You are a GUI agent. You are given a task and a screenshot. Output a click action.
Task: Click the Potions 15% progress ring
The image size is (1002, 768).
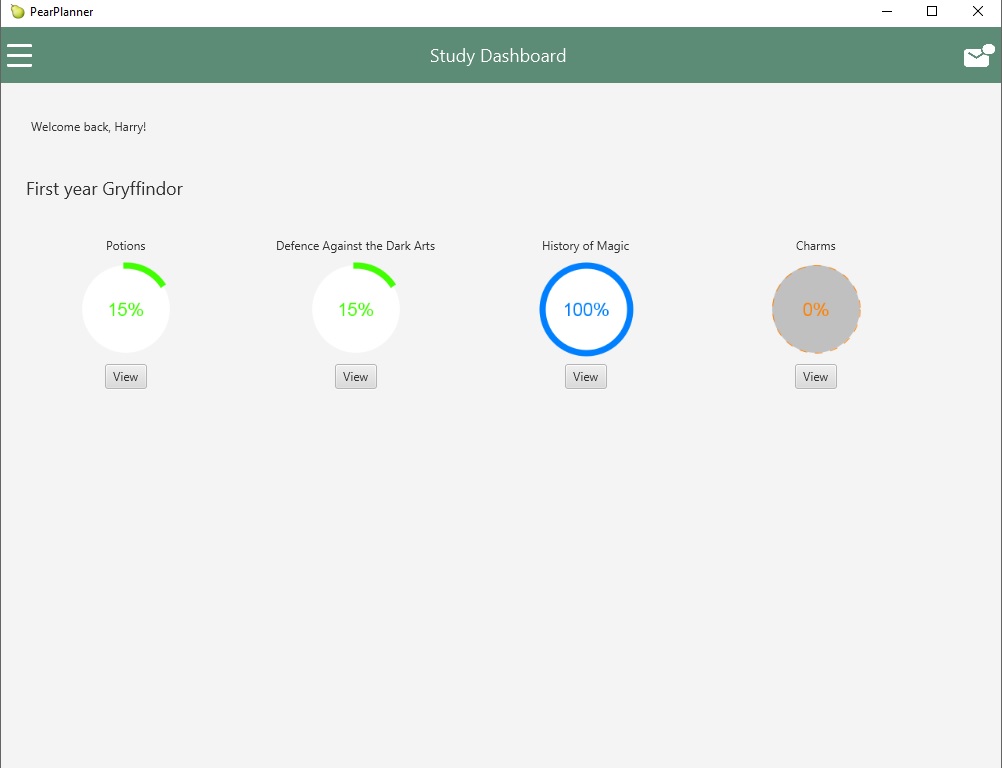(126, 309)
